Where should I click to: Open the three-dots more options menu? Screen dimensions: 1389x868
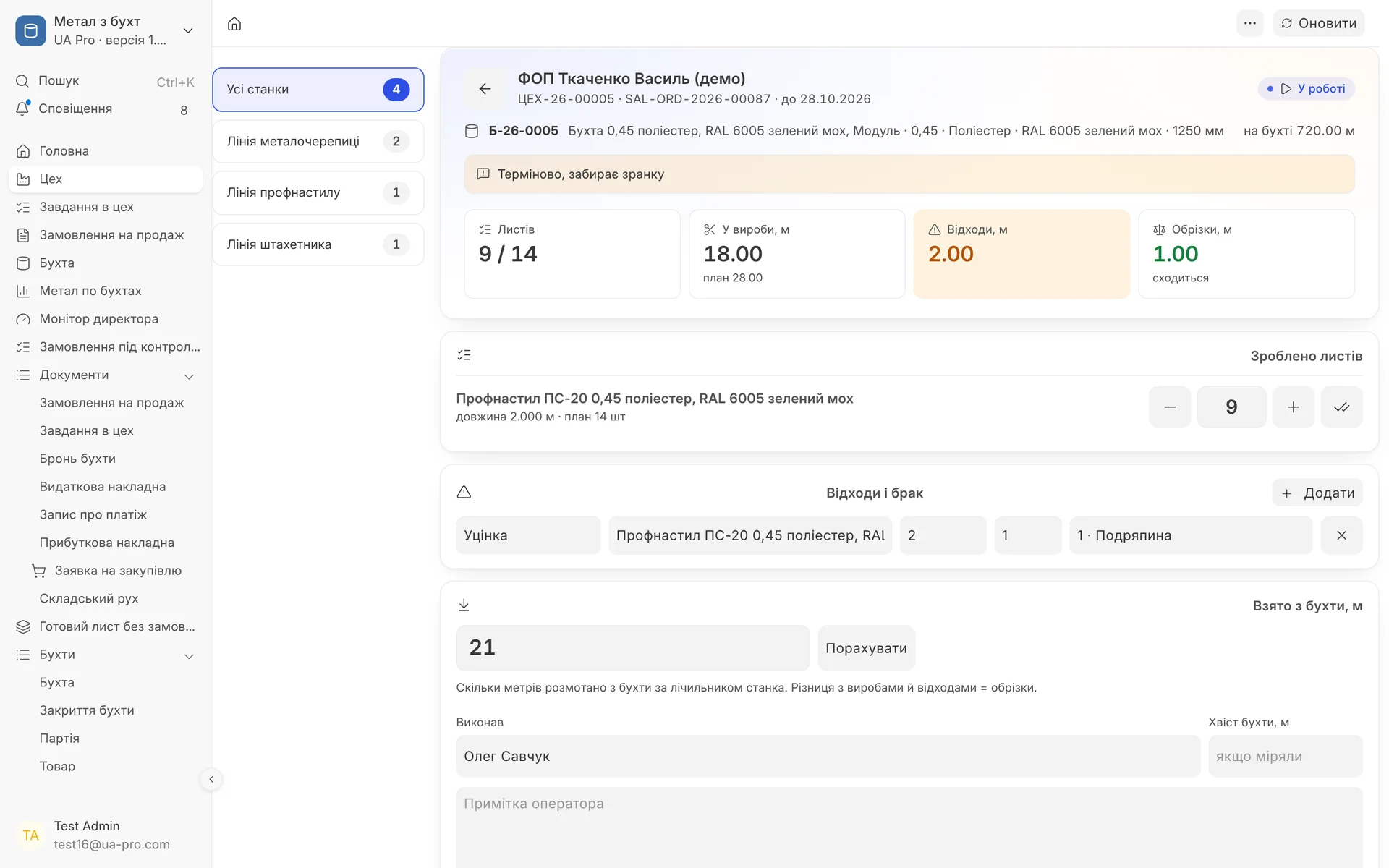click(x=1249, y=23)
